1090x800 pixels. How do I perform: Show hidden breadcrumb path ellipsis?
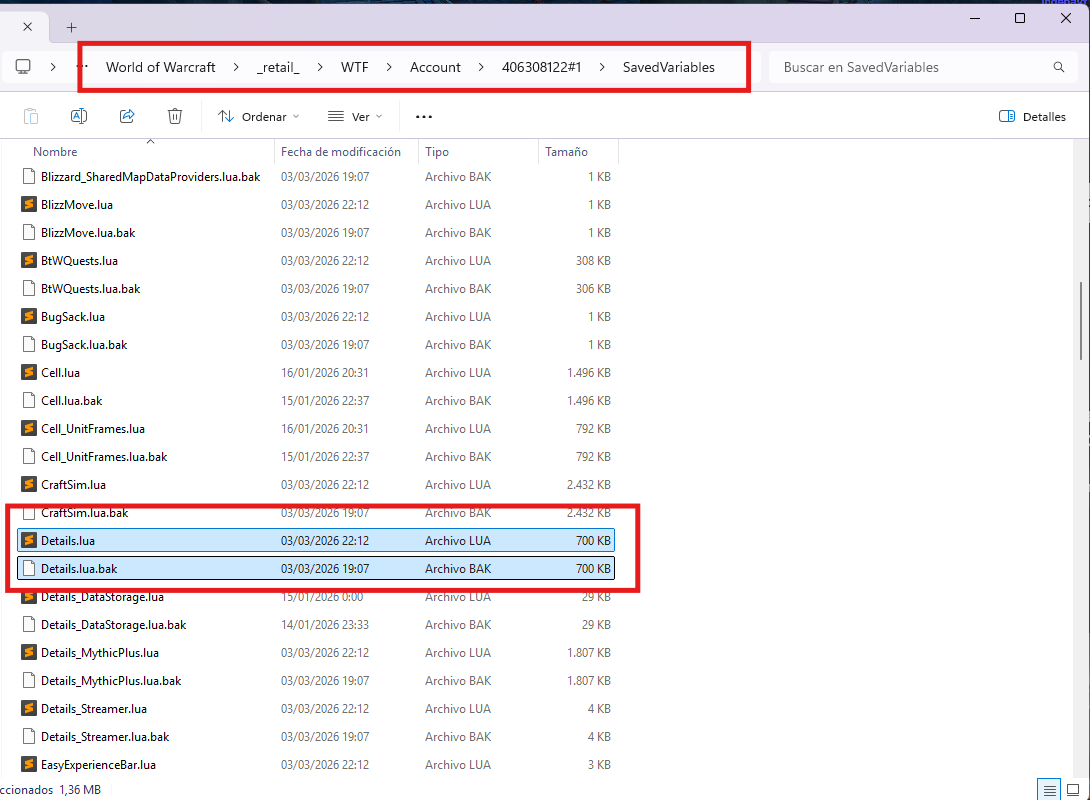click(82, 67)
